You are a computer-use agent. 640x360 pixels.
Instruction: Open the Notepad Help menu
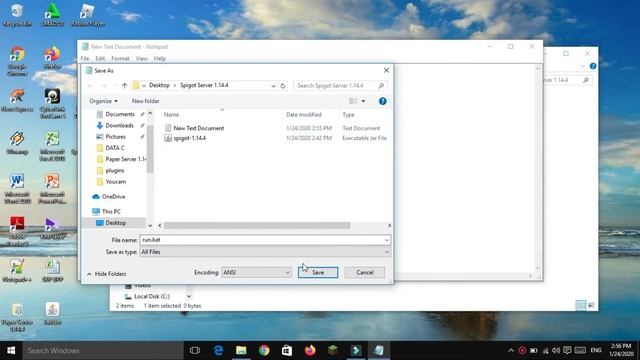click(x=160, y=59)
